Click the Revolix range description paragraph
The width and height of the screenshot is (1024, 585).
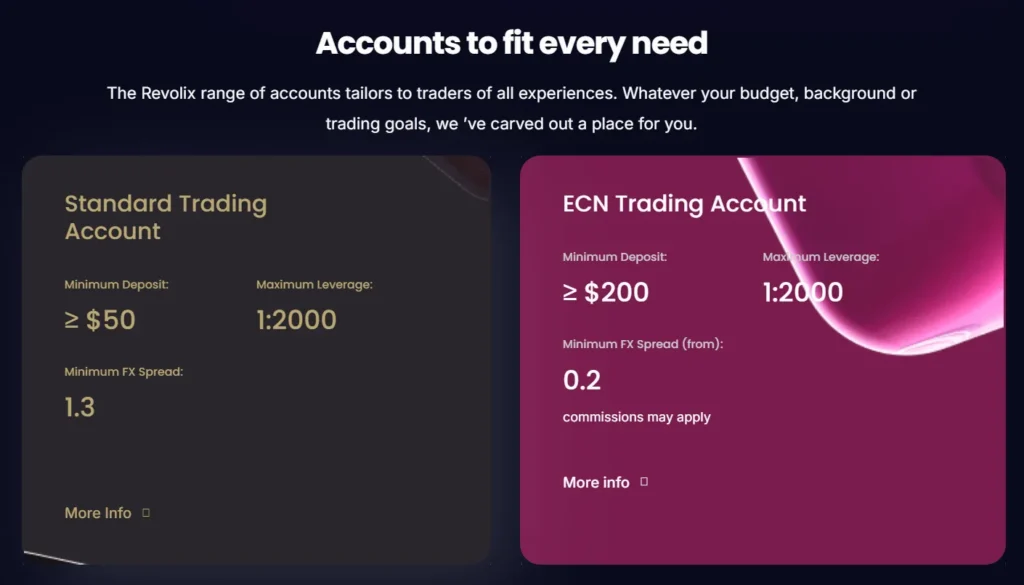(511, 109)
